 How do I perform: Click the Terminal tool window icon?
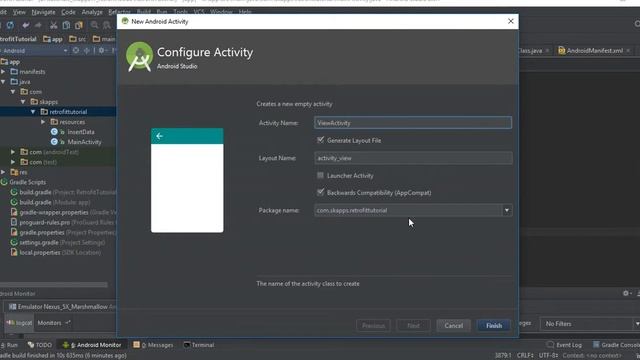[187, 345]
